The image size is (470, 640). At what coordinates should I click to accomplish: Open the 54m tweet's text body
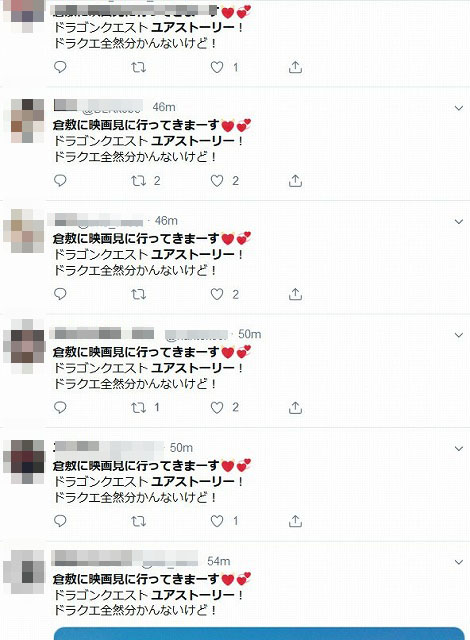pyautogui.click(x=152, y=595)
